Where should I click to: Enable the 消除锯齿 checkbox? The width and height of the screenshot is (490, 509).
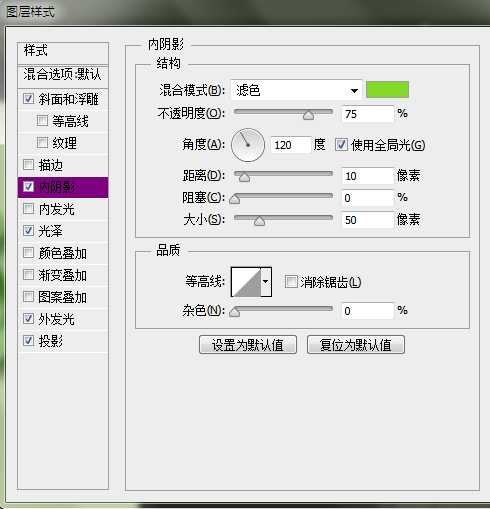pos(291,282)
